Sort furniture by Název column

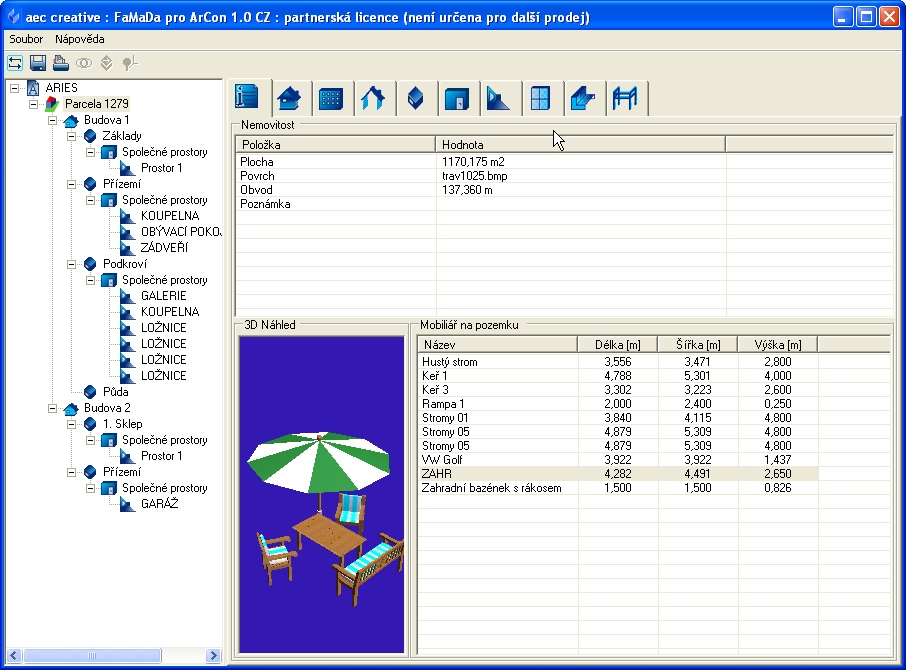(497, 345)
